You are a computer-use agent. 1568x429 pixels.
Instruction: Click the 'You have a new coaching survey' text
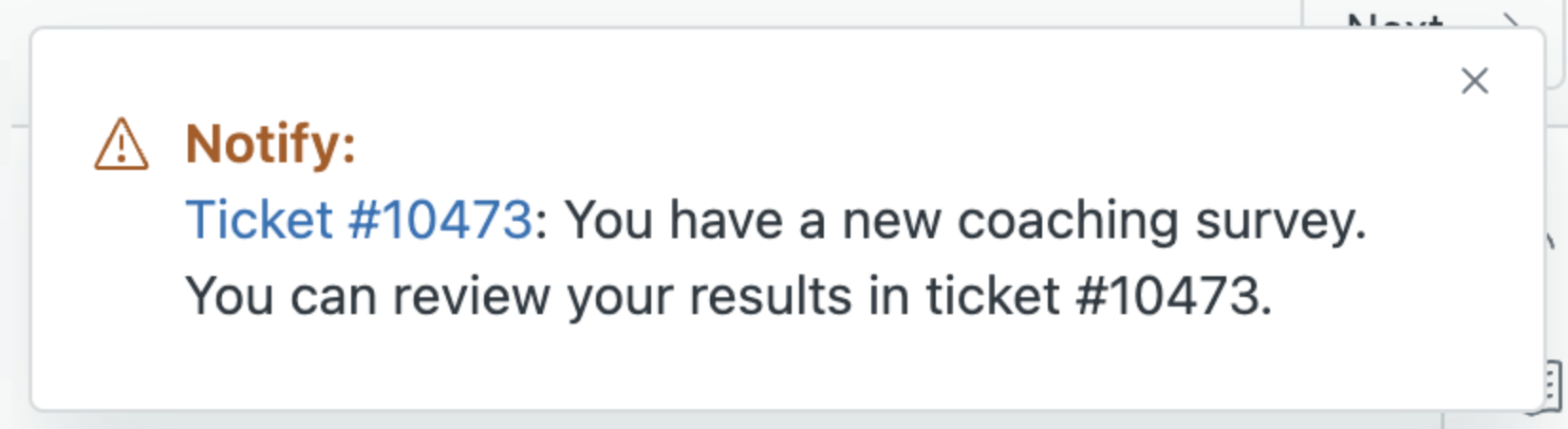click(x=965, y=221)
